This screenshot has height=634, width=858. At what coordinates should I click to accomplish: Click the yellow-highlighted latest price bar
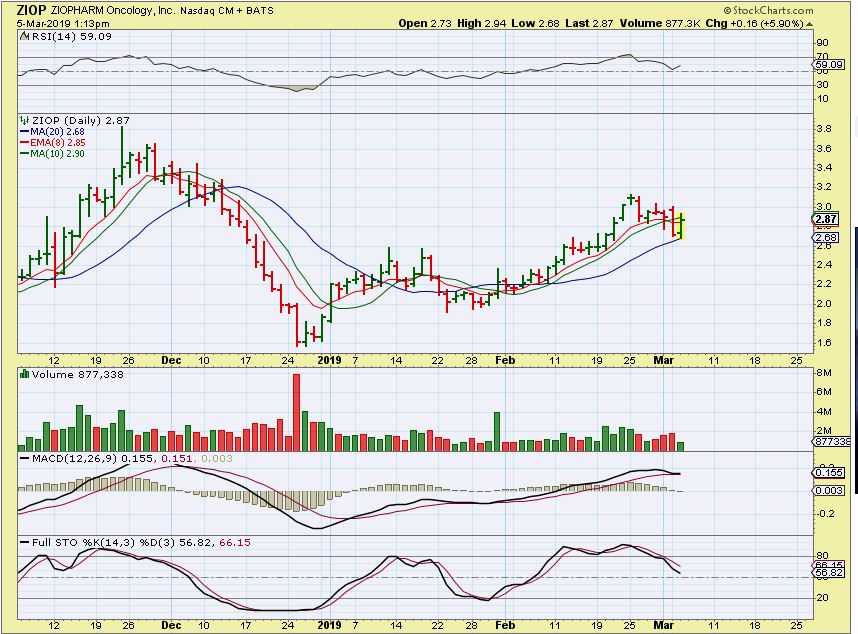681,226
